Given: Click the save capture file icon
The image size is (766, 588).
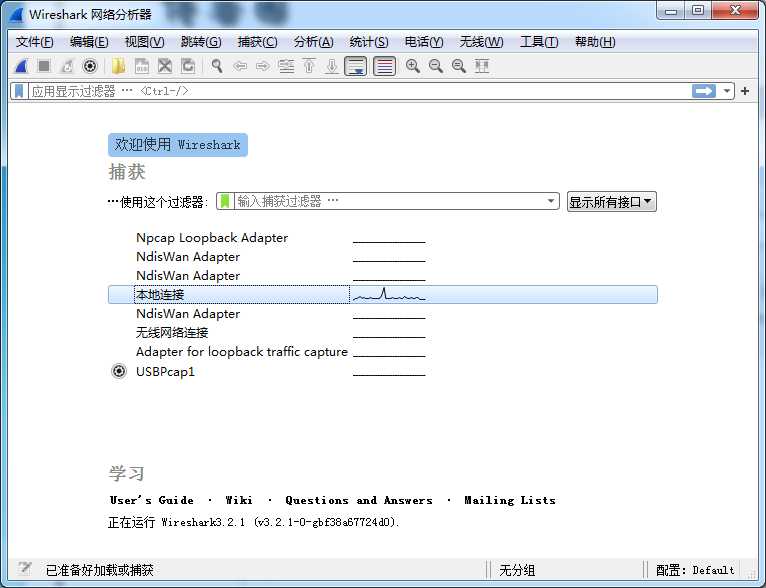Looking at the screenshot, I should (142, 66).
